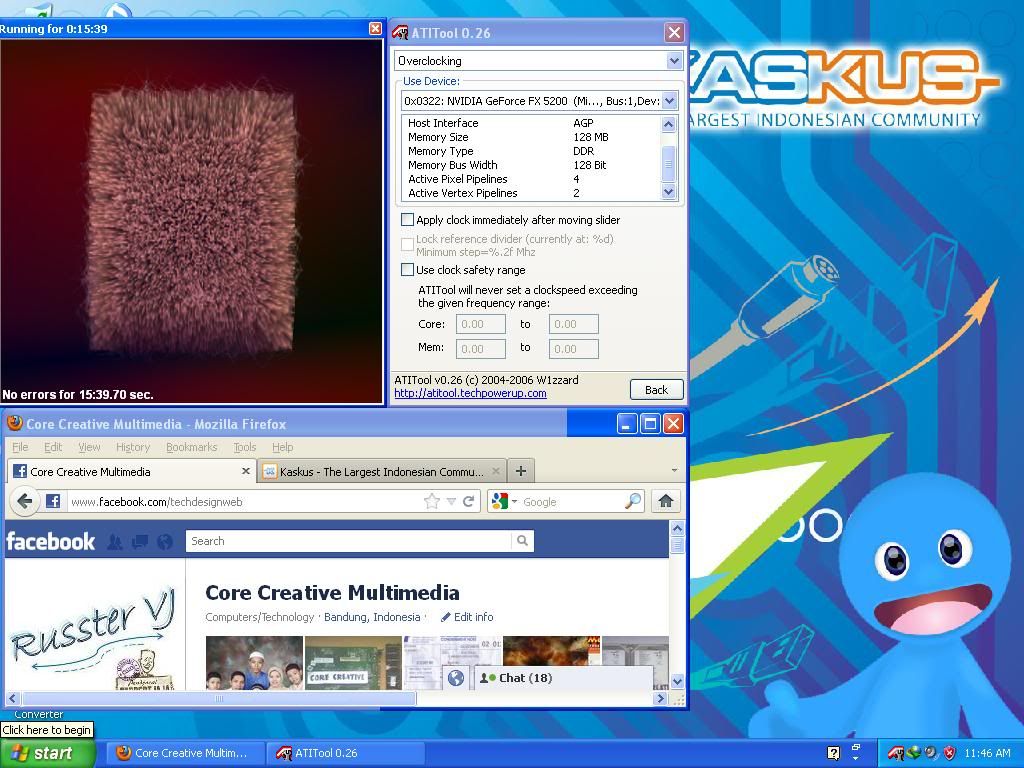Screen dimensions: 1024x768
Task: Open Facebook notifications globe icon
Action: tap(165, 541)
